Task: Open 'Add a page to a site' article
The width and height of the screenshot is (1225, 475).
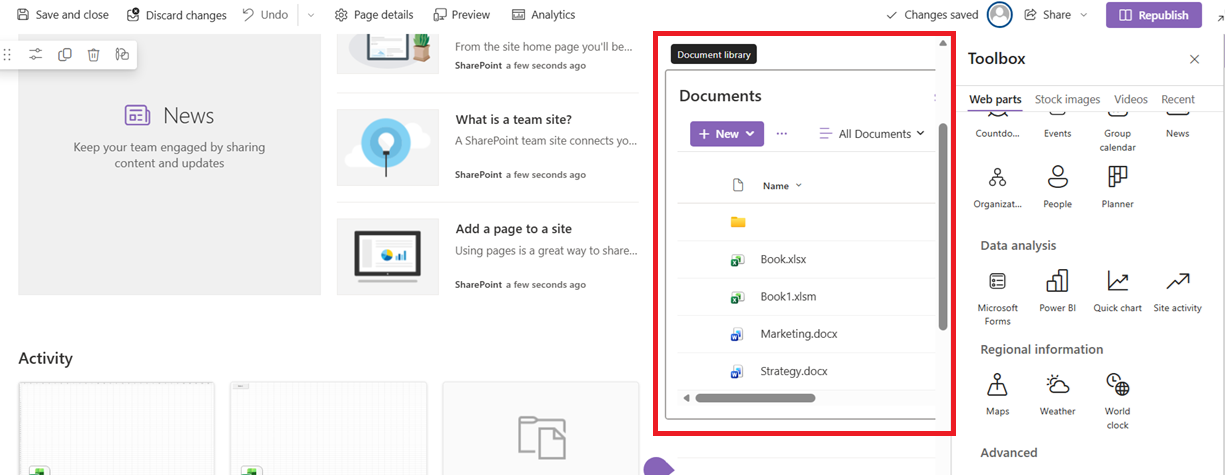Action: pos(514,229)
